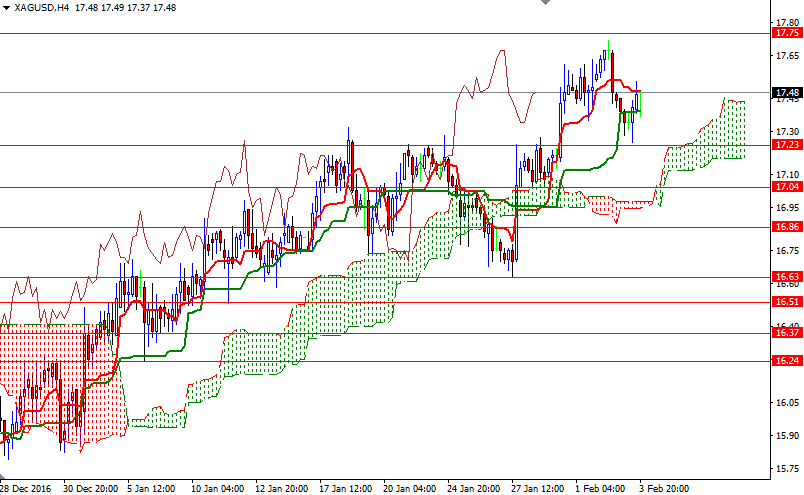Click the 20 Jan 04:00 time label
804x495 pixels.
point(410,488)
